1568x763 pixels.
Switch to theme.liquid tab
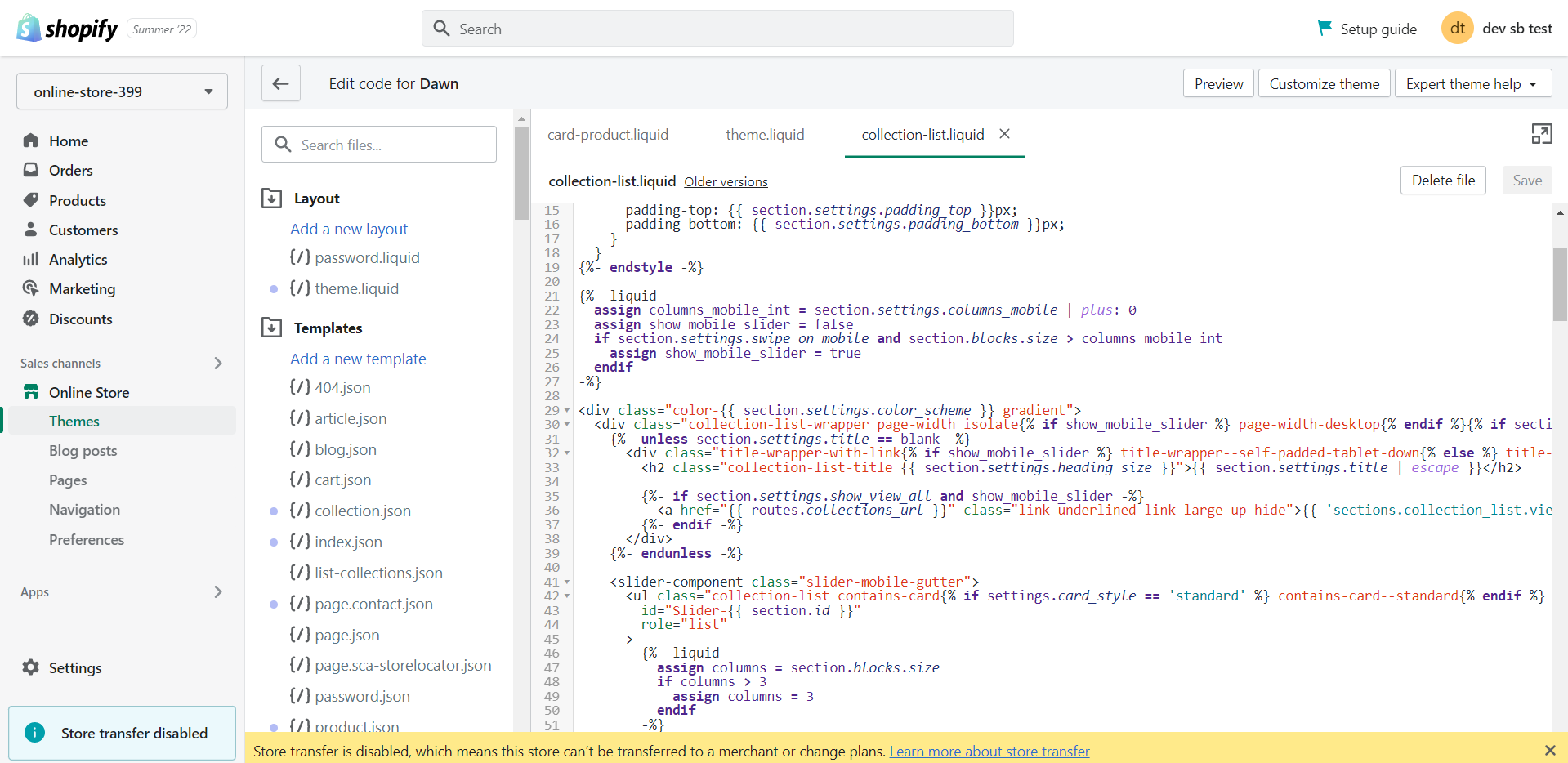pyautogui.click(x=765, y=134)
